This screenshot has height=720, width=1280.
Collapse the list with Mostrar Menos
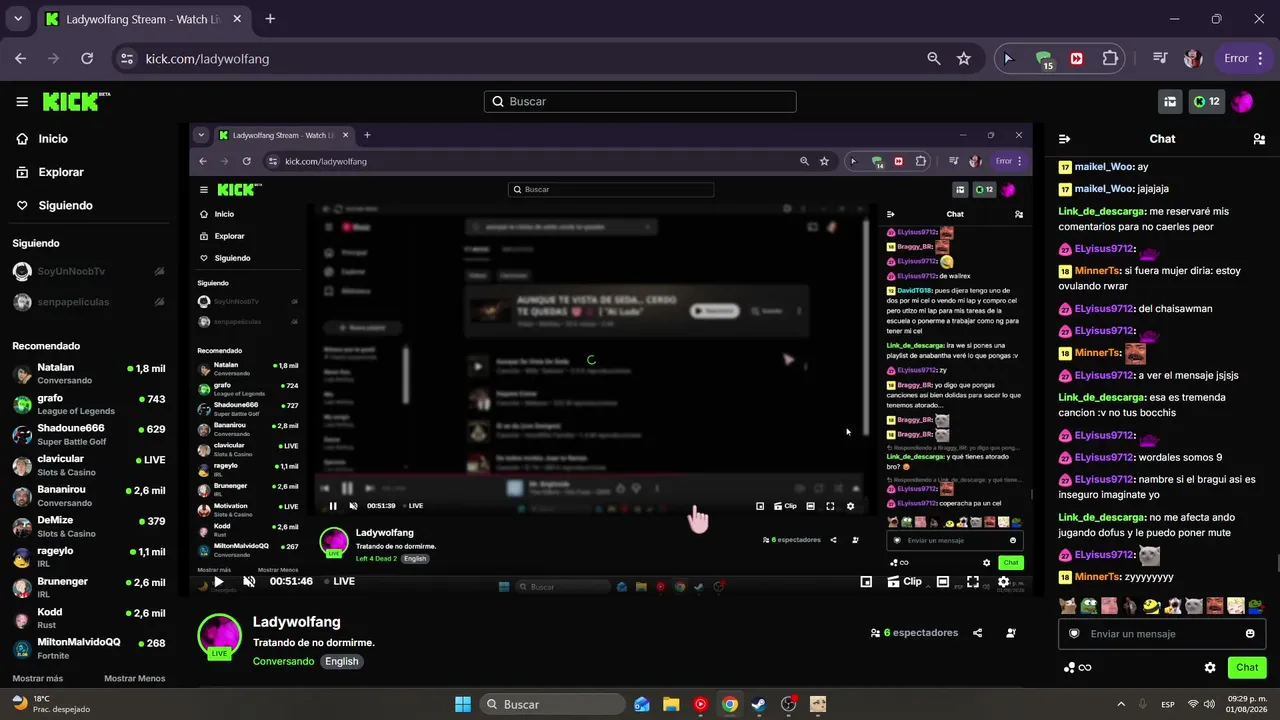[x=135, y=678]
